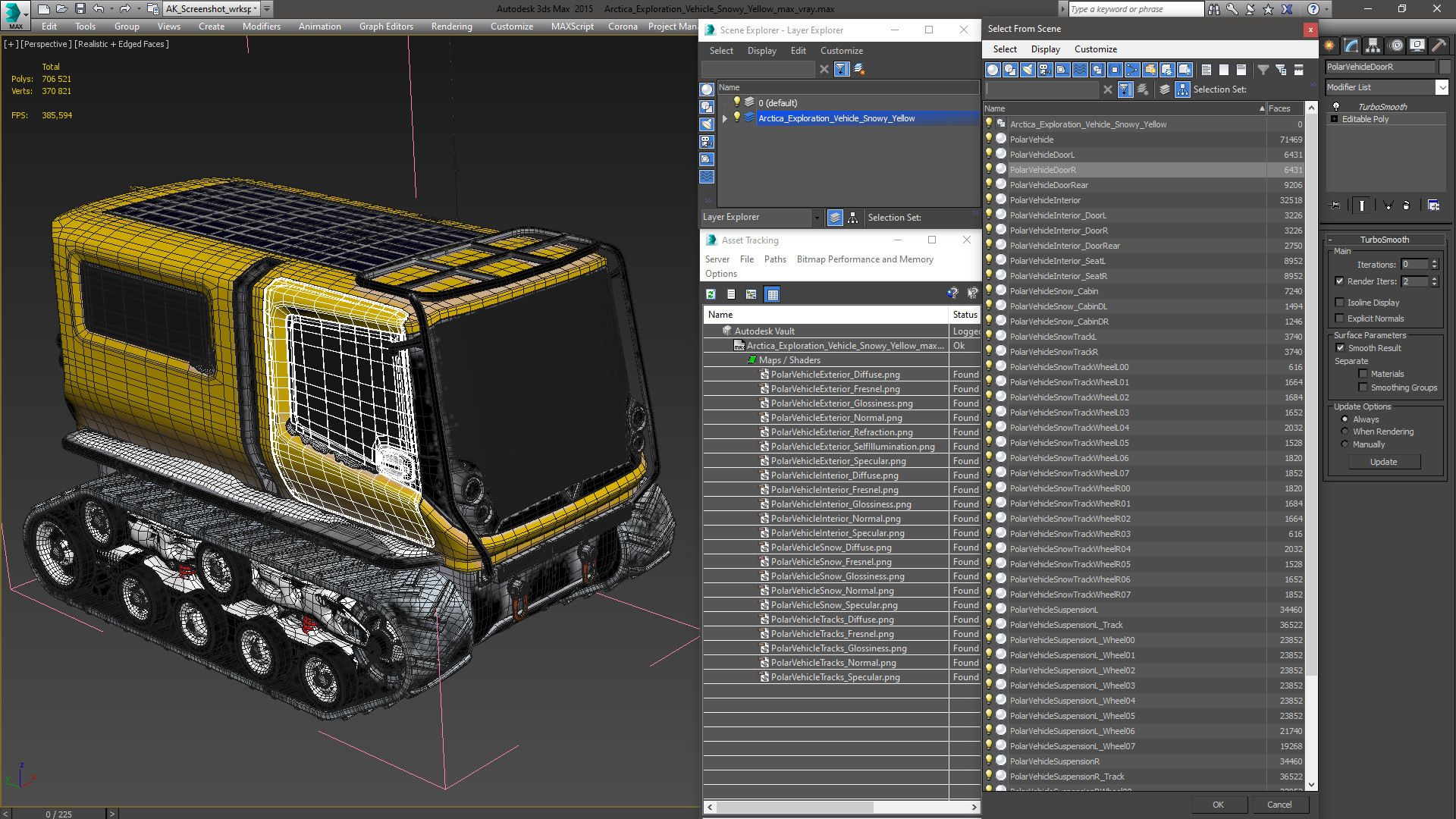The width and height of the screenshot is (1456, 819).
Task: Select Always update option radio
Action: (x=1345, y=419)
